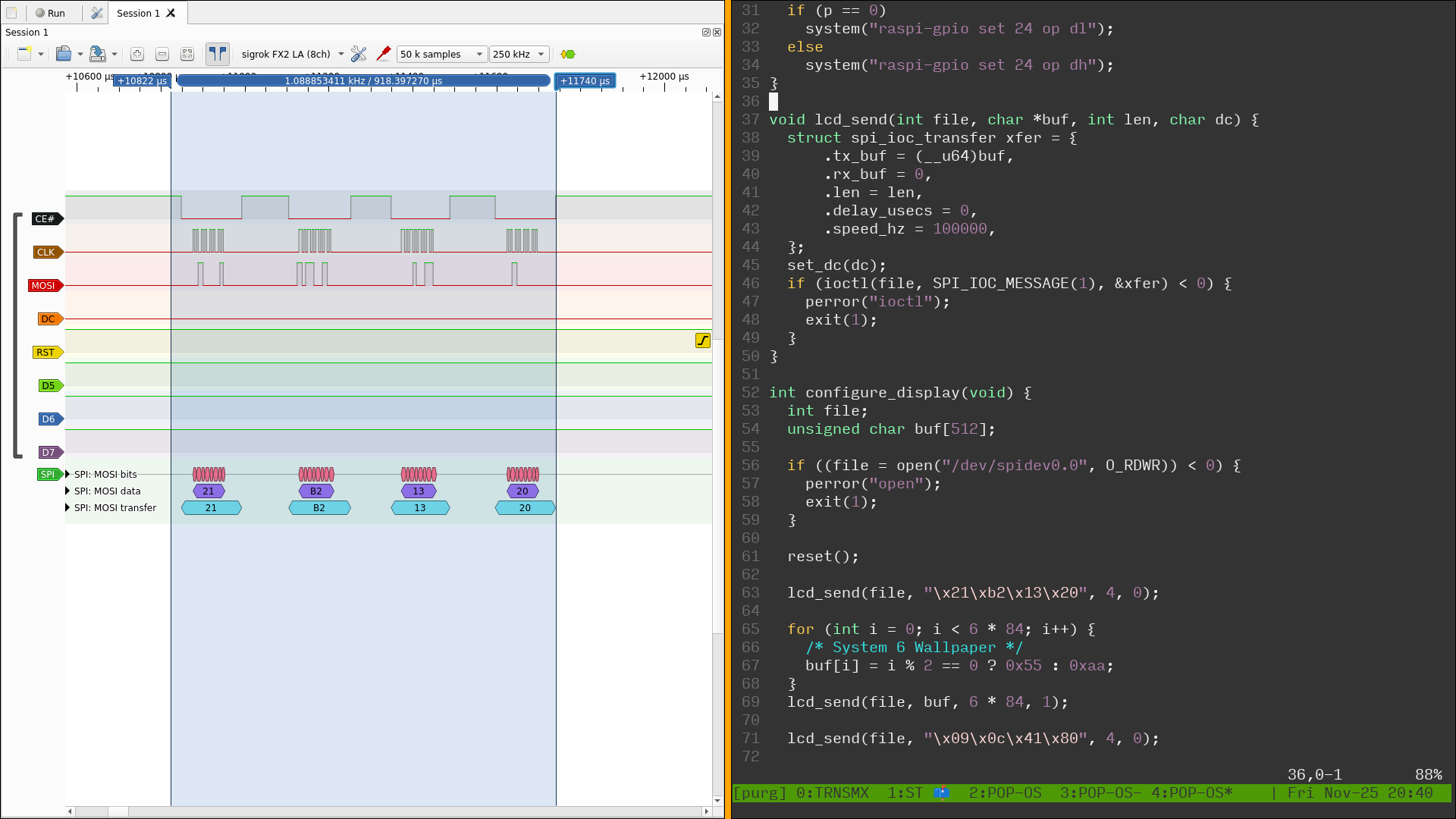
Task: Open the device configuration tools icon
Action: [x=359, y=54]
